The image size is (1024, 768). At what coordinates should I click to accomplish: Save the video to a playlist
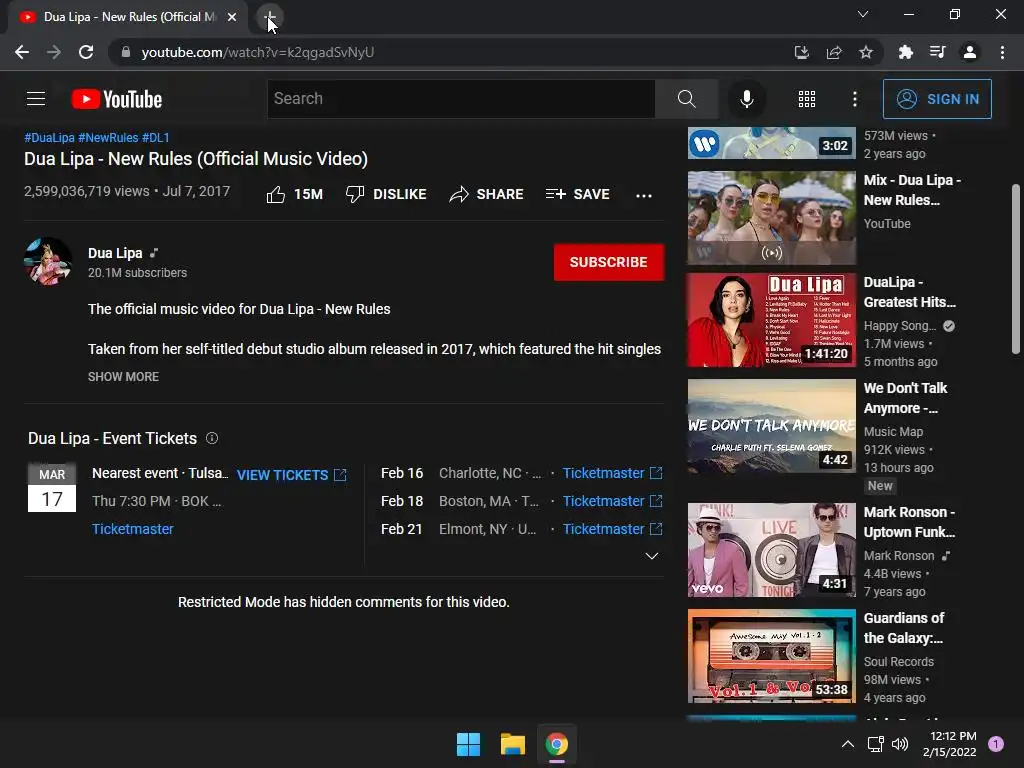click(577, 195)
